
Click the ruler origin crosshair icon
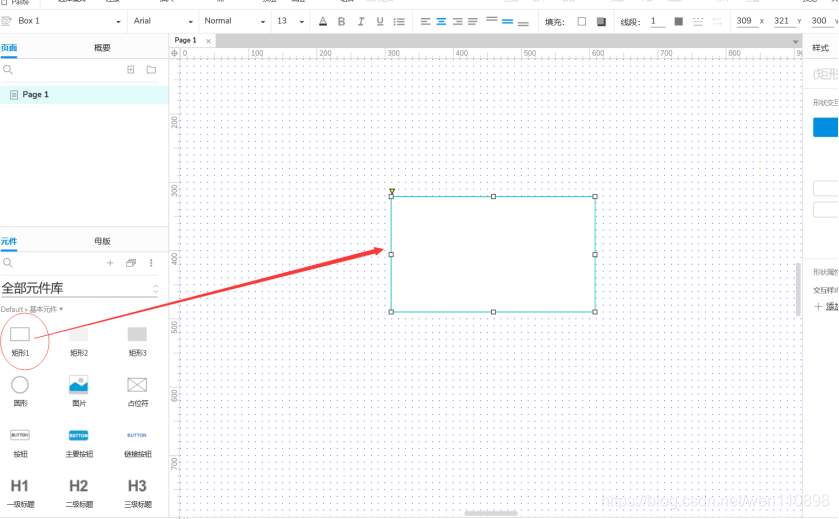pos(174,53)
